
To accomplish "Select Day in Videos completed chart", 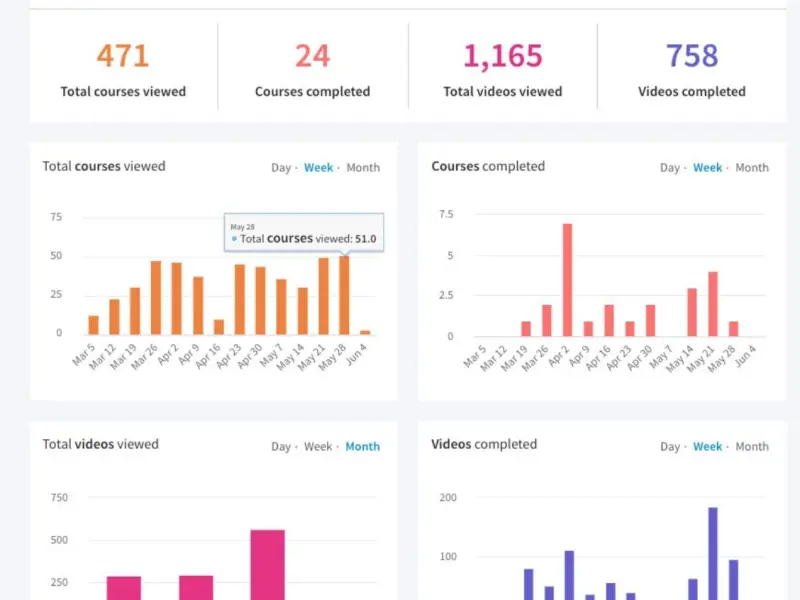I will [x=669, y=447].
